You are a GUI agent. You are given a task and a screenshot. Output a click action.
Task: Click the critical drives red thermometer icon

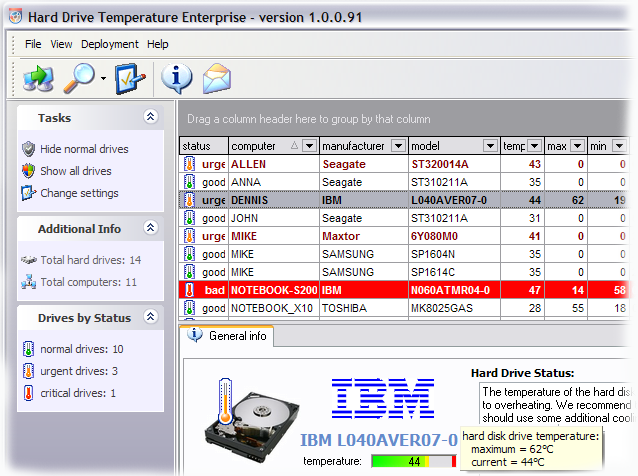click(28, 393)
